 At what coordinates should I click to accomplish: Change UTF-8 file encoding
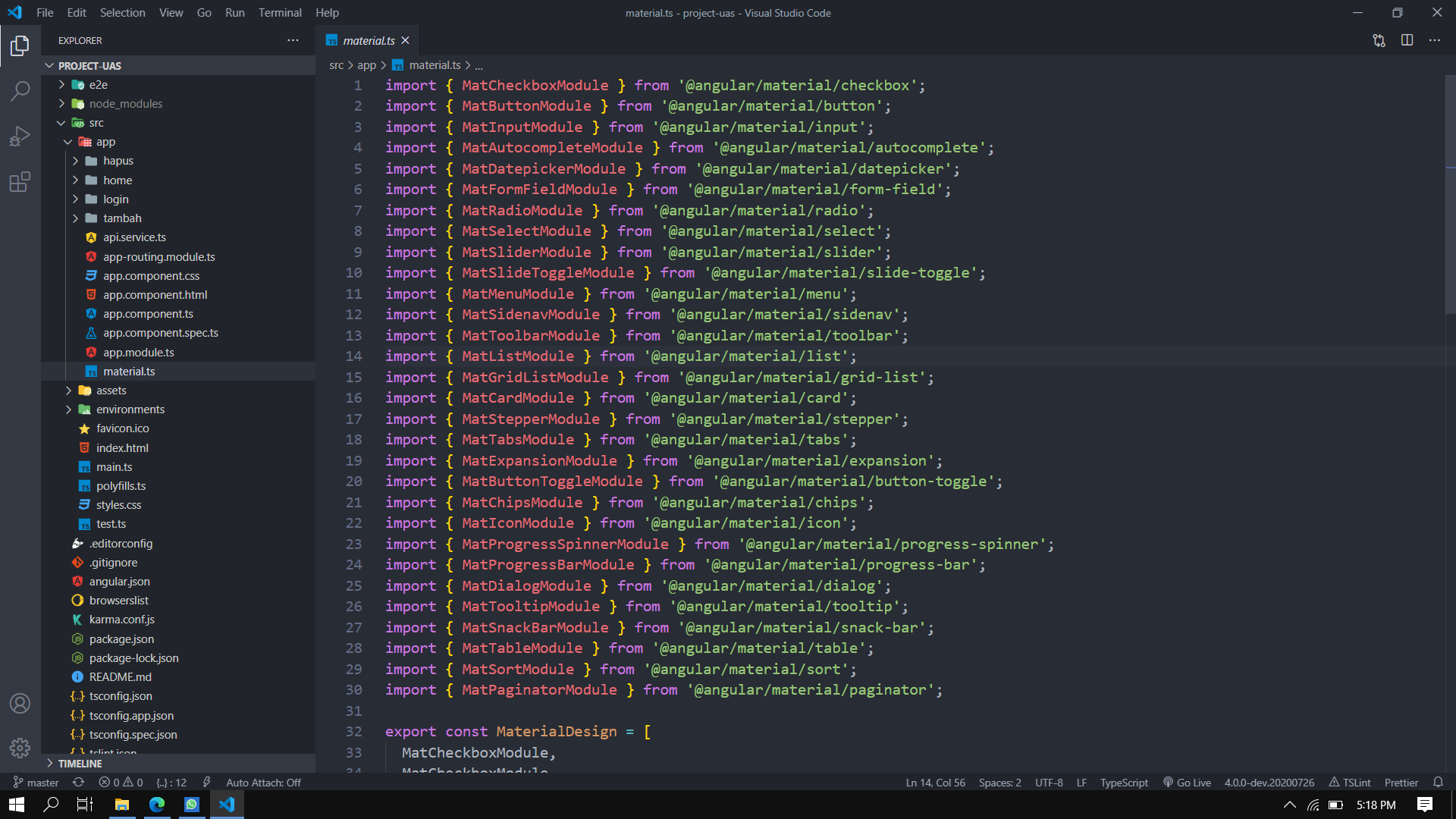(1049, 783)
